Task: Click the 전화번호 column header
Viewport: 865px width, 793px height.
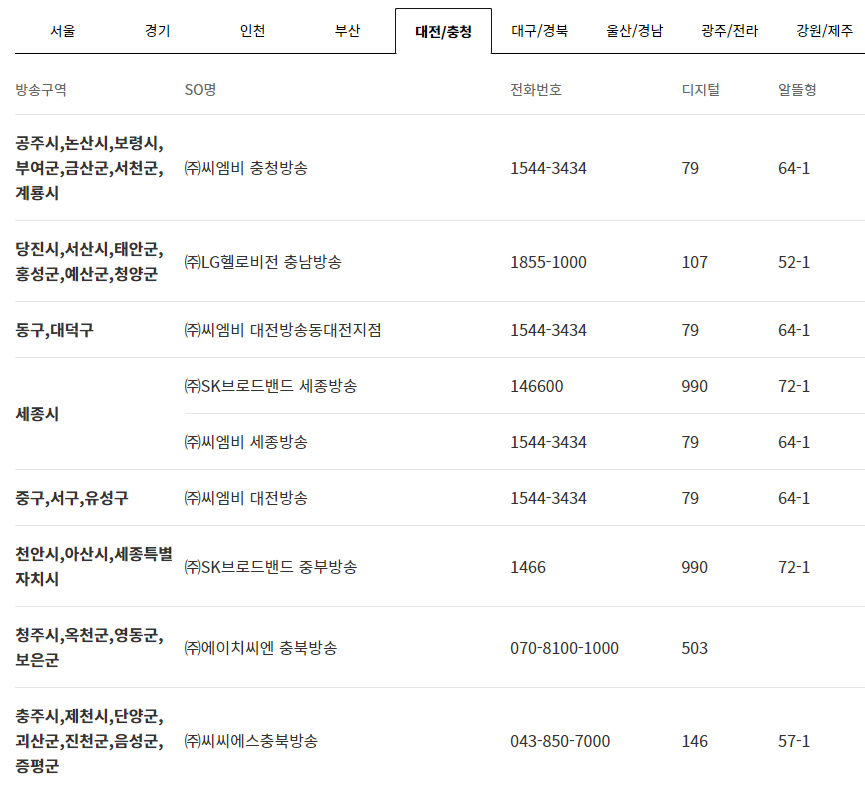Action: (x=536, y=89)
